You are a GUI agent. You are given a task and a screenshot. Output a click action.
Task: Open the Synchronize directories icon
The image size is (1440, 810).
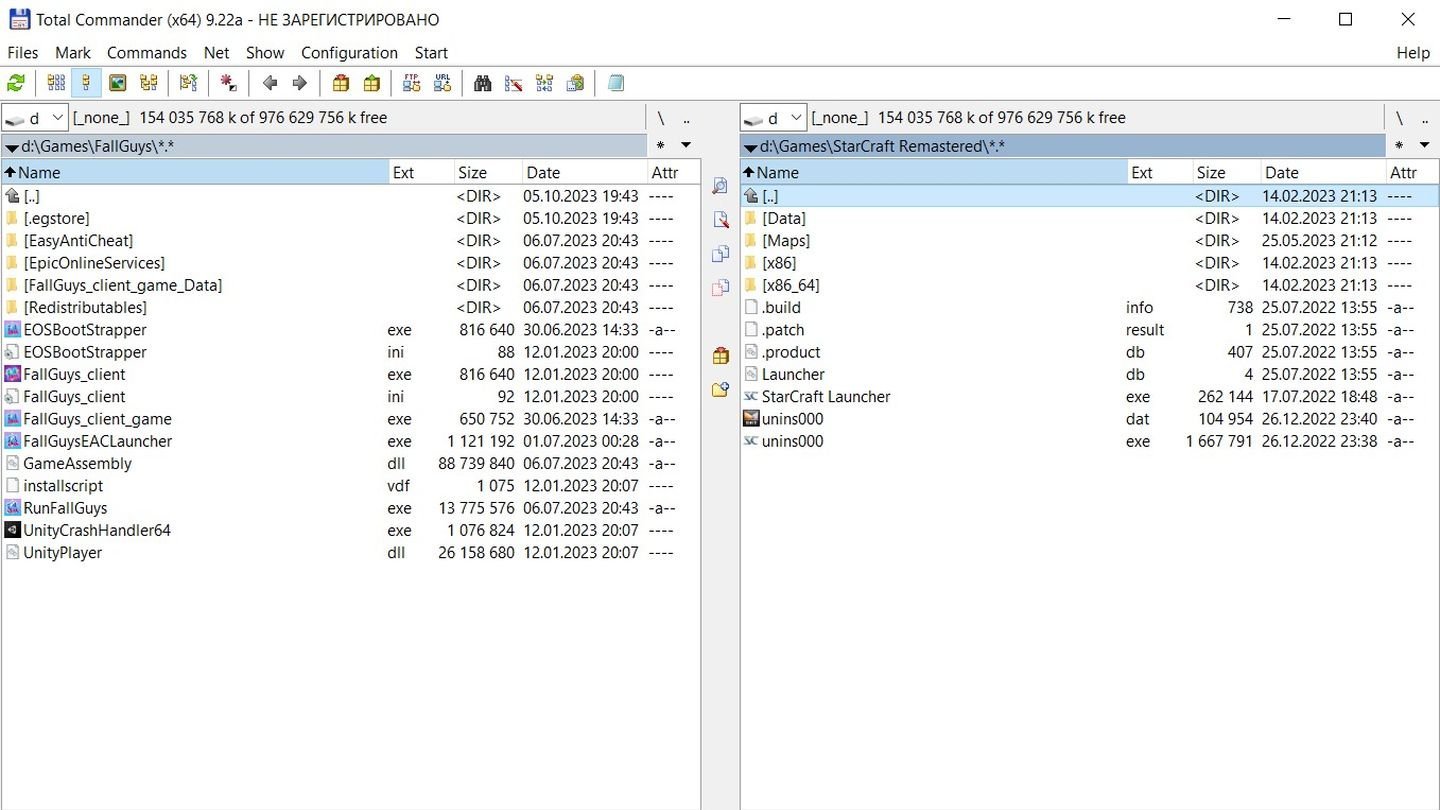point(544,83)
